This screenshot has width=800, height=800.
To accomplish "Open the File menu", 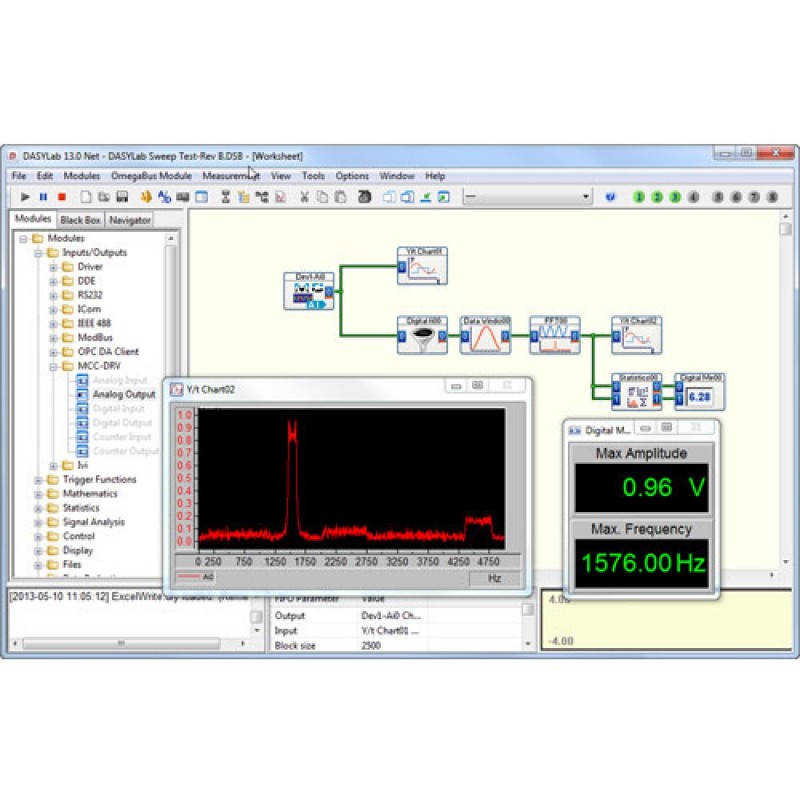I will click(19, 176).
